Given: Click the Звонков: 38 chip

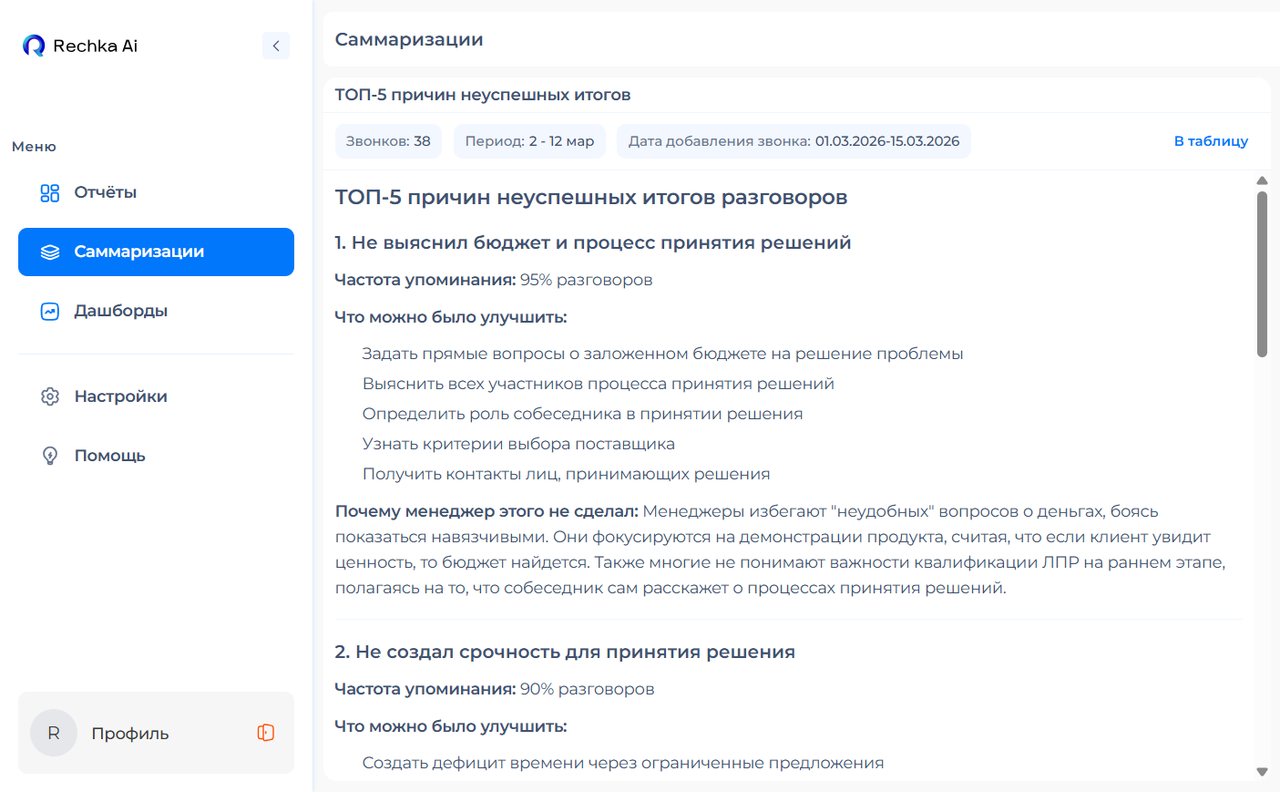Looking at the screenshot, I should 388,141.
